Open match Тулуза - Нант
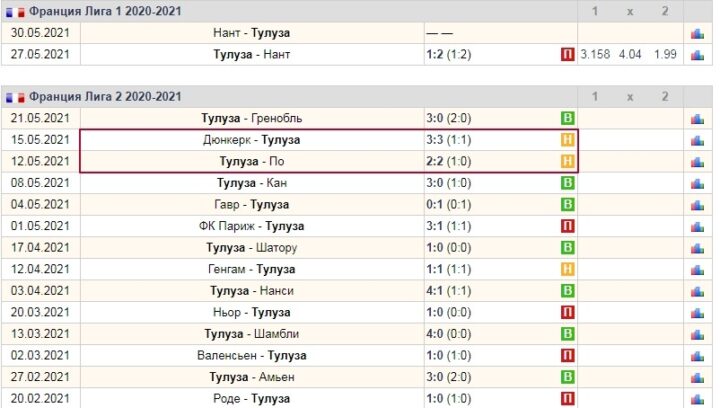 (x=252, y=55)
